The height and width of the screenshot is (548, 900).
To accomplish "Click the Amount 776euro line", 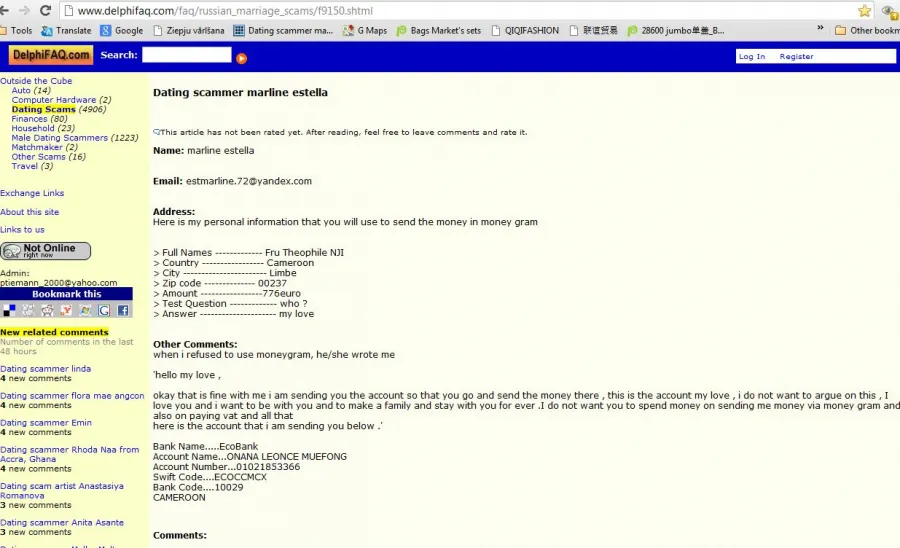I will click(x=227, y=294).
